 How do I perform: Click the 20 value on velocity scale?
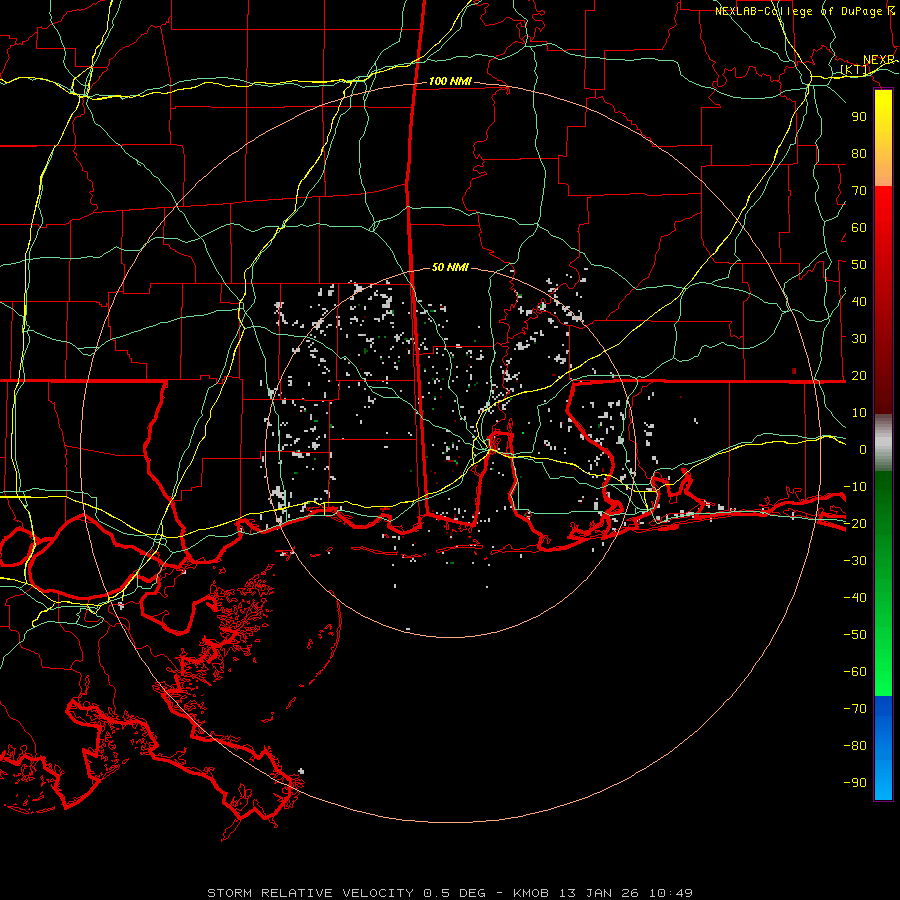[859, 376]
